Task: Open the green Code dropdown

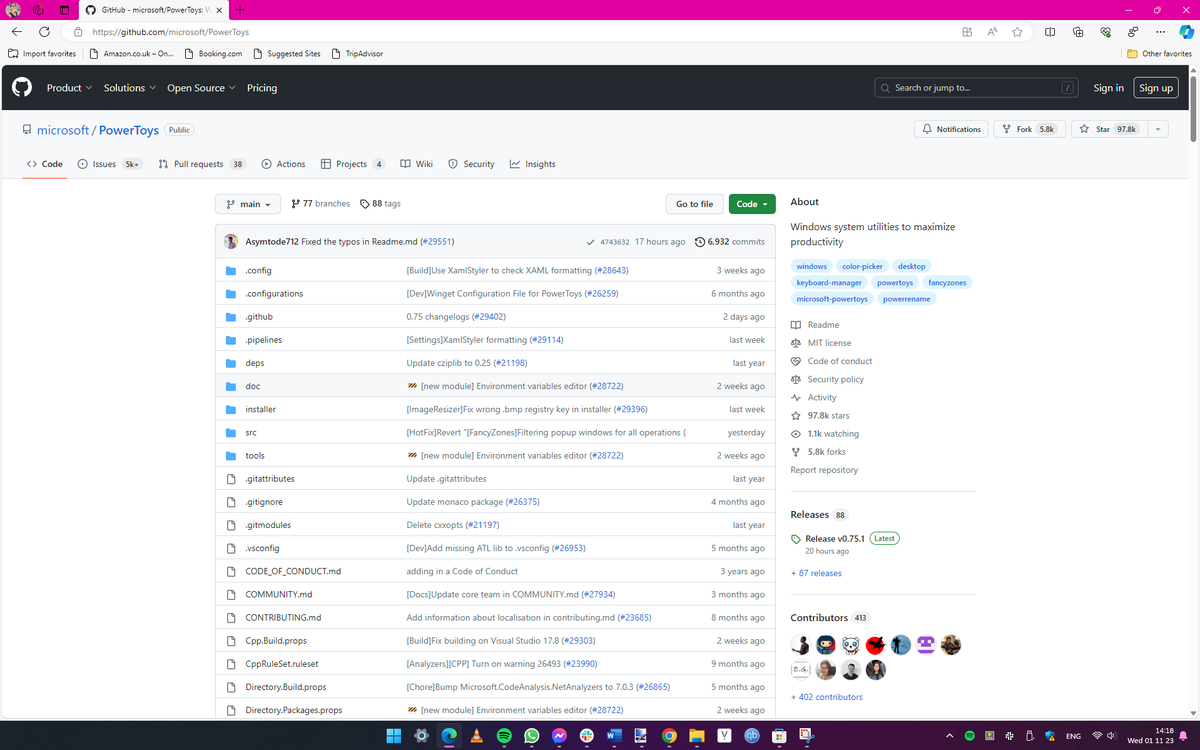Action: coord(751,203)
